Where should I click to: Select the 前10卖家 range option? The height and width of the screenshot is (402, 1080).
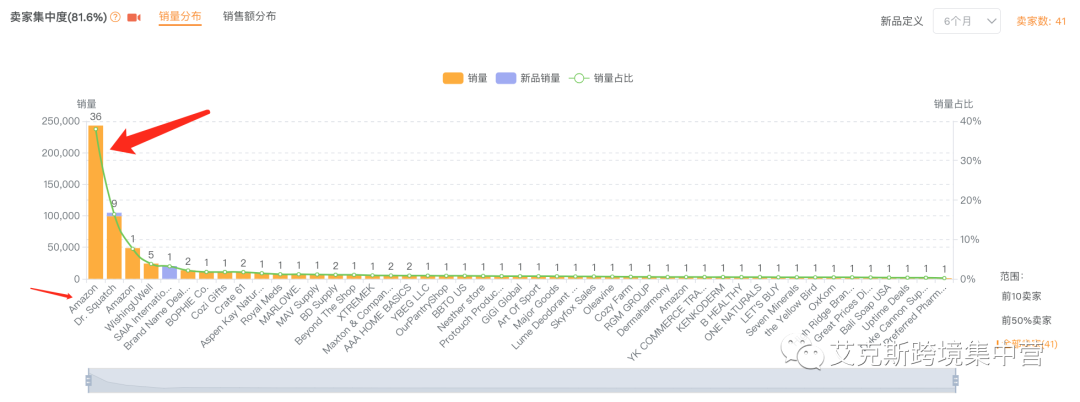click(1020, 297)
